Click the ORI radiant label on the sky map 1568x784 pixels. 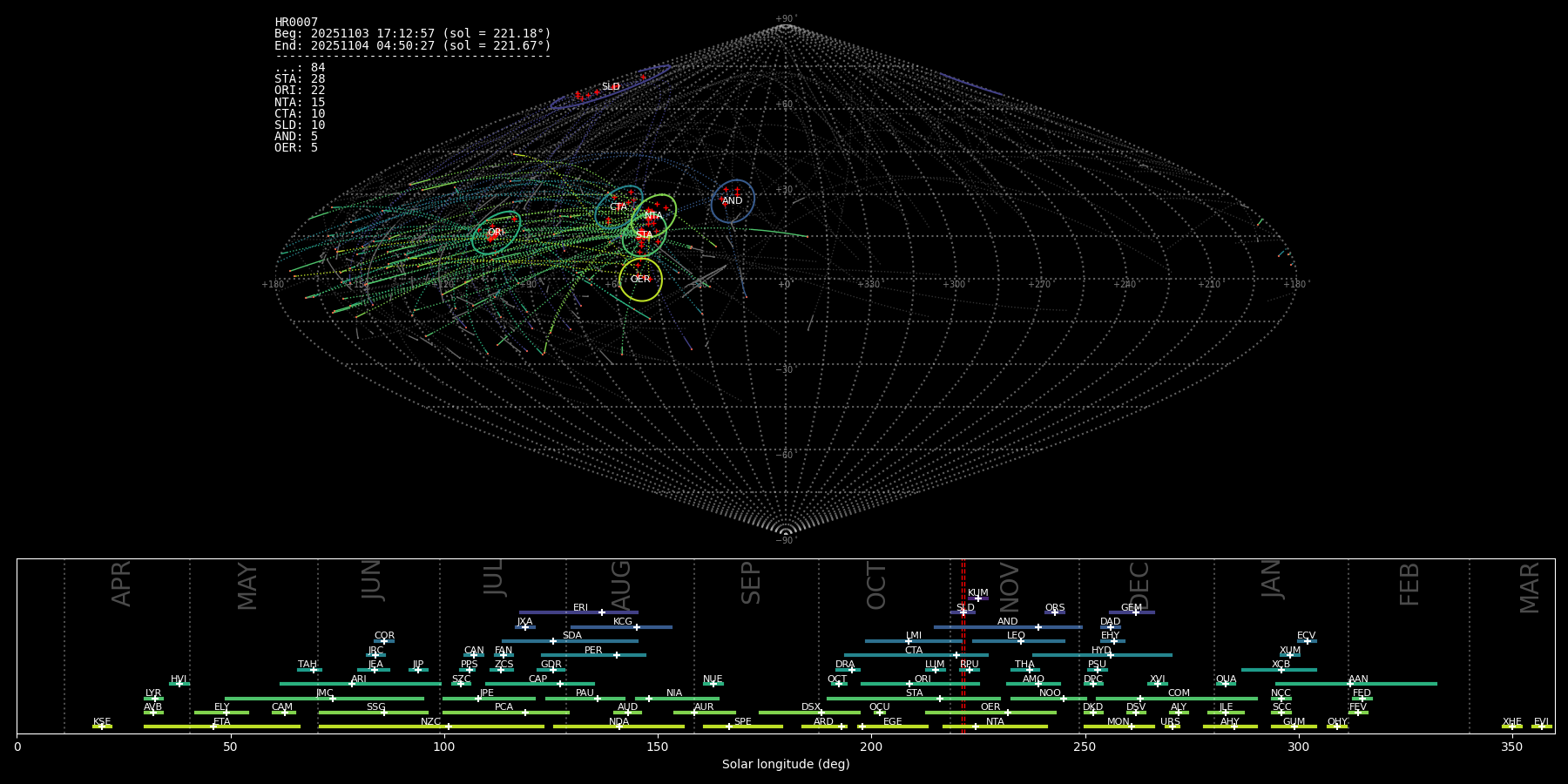tap(495, 233)
